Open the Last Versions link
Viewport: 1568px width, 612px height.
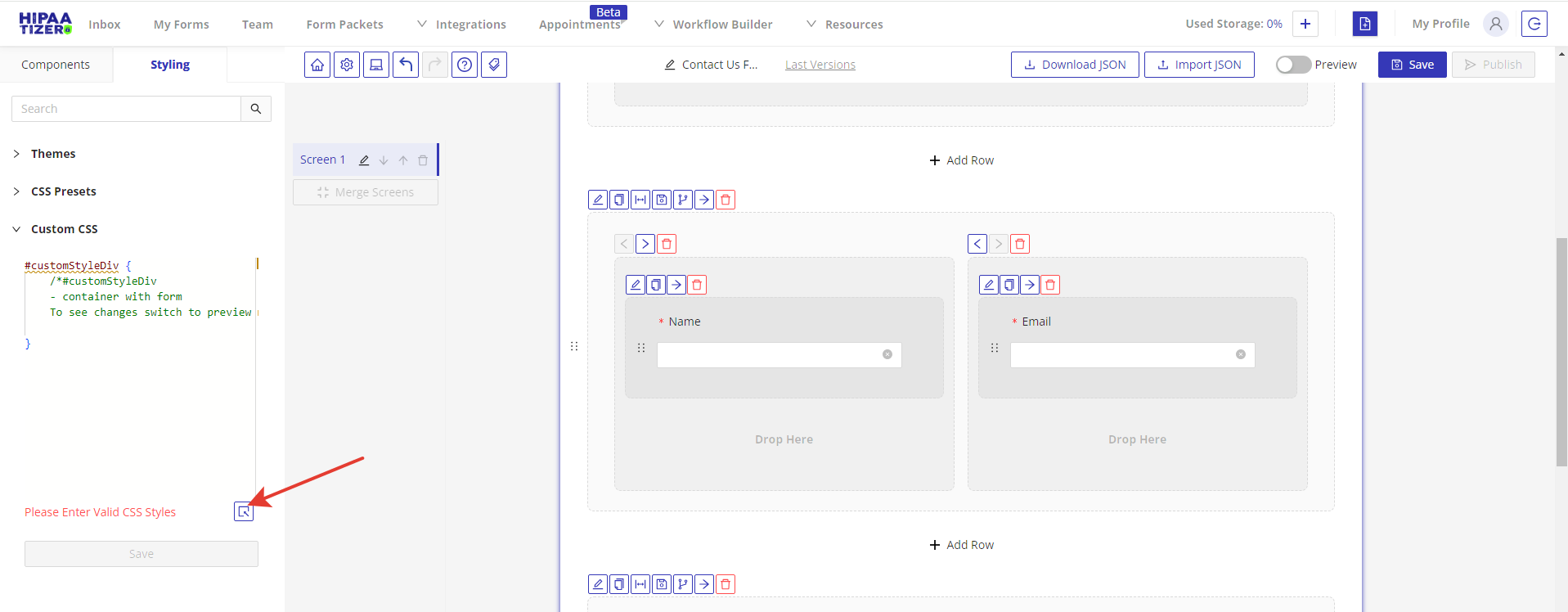point(820,65)
